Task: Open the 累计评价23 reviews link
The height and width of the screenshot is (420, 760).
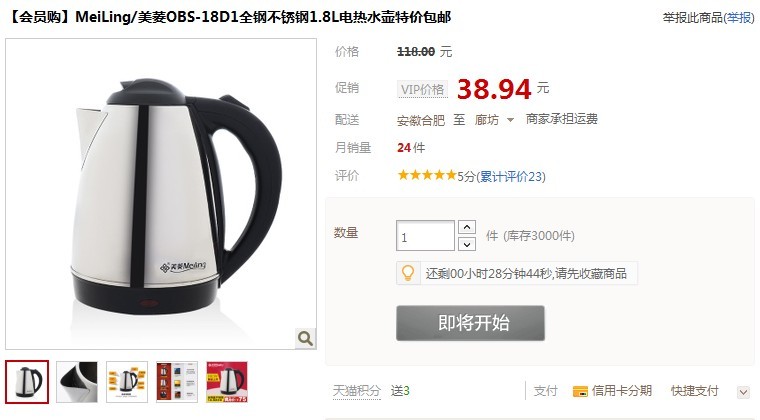Action: (x=511, y=176)
